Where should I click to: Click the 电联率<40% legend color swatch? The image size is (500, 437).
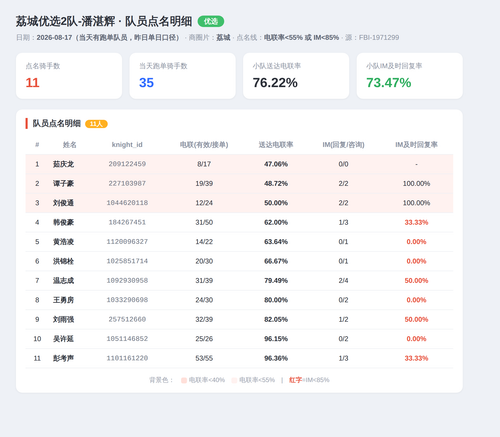point(184,380)
